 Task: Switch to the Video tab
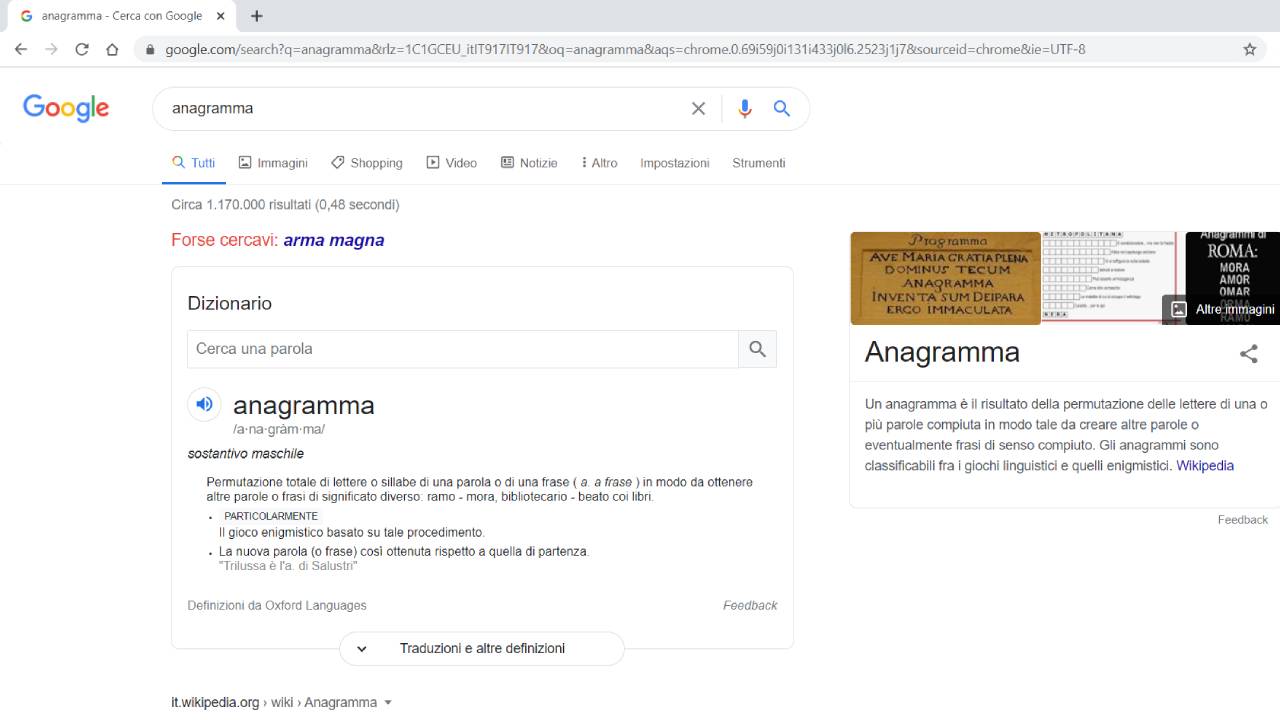pos(452,163)
